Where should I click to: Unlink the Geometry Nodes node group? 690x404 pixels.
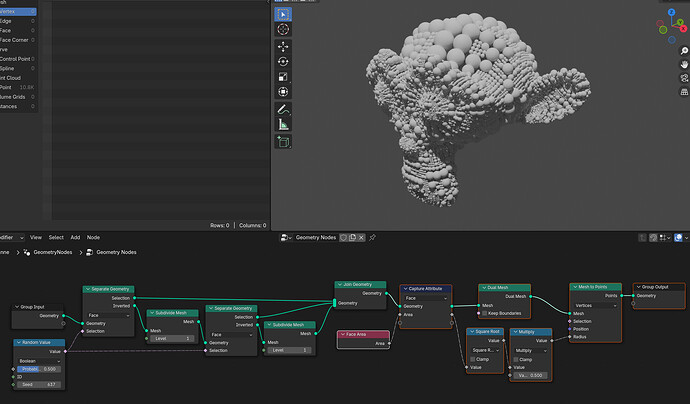[x=361, y=238]
